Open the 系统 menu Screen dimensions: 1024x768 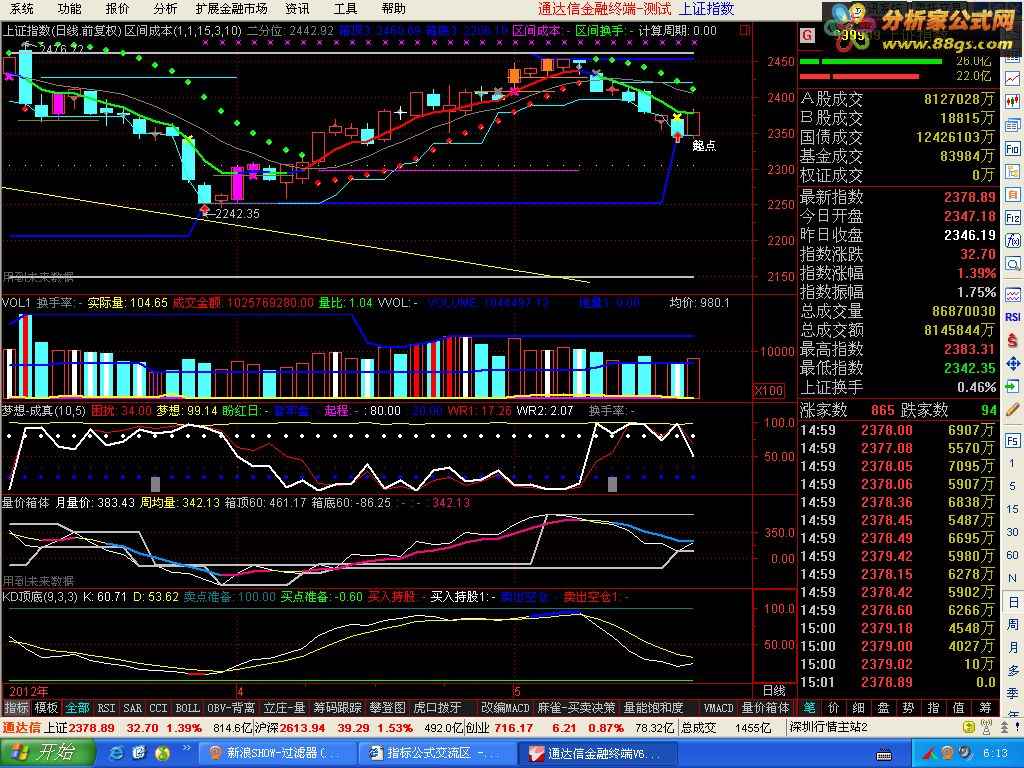(x=22, y=8)
